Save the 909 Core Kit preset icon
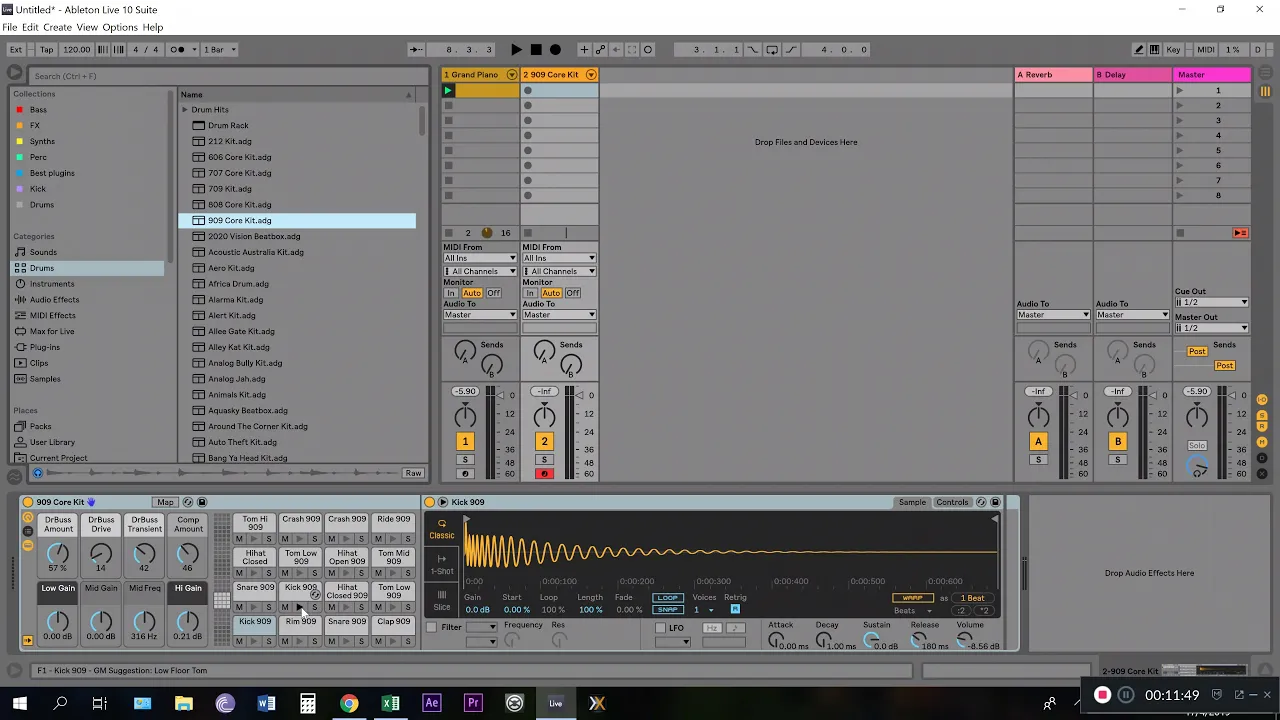 (201, 502)
